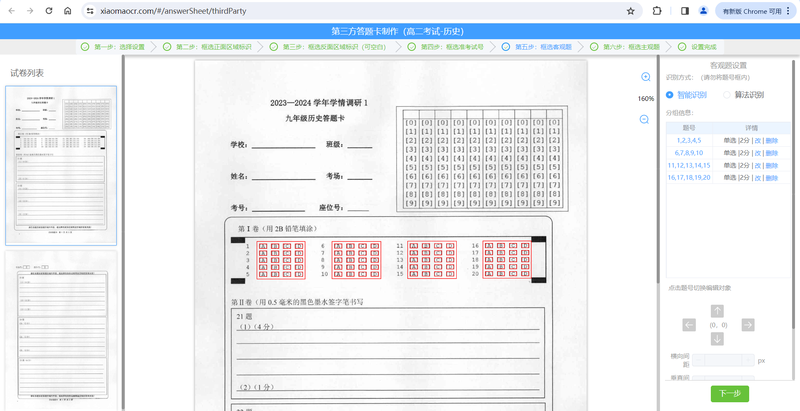
Task: Click red box around questions 6-10
Action: click(356, 260)
